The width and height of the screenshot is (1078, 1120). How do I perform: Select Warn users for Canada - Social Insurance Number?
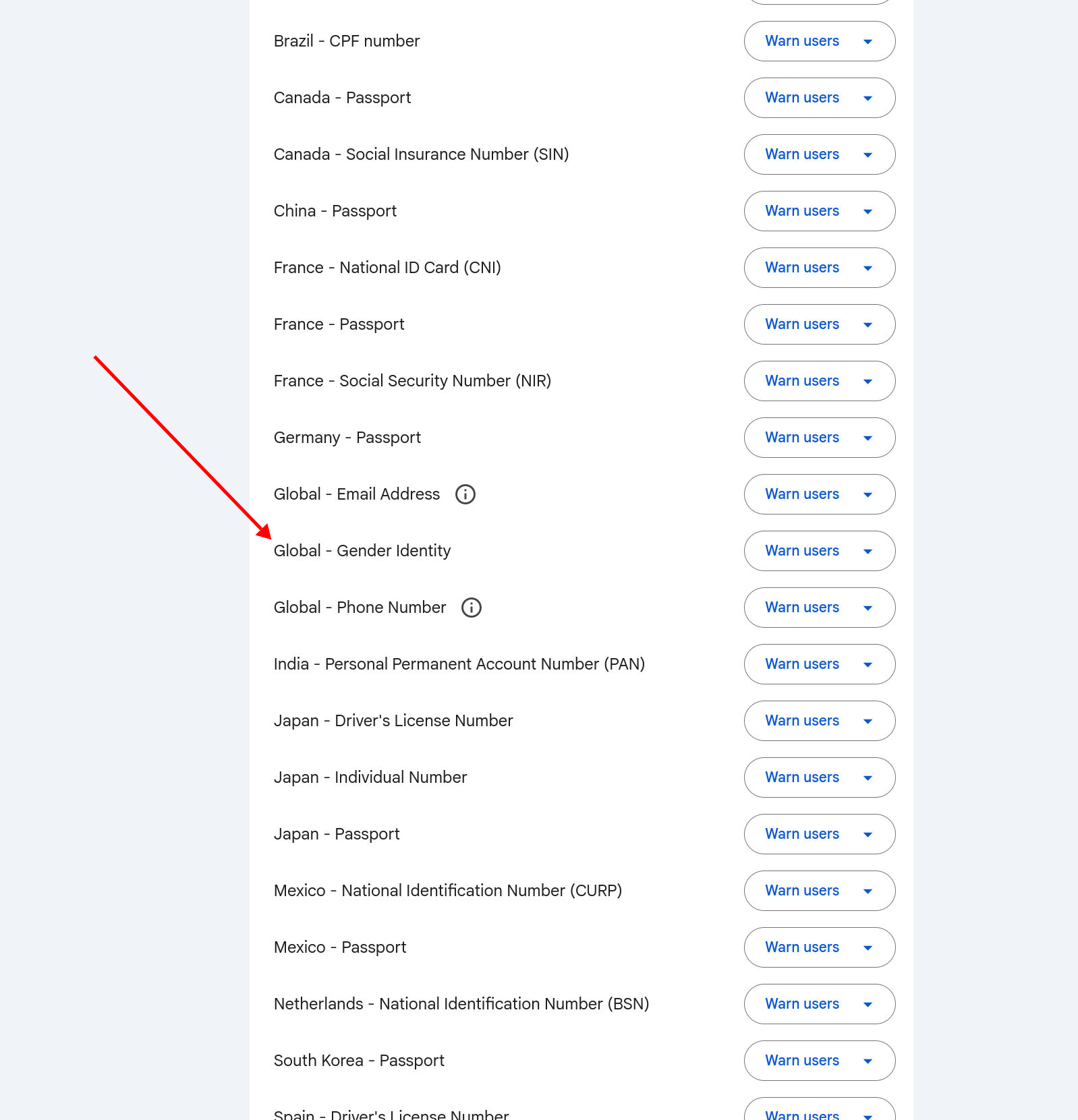point(801,154)
